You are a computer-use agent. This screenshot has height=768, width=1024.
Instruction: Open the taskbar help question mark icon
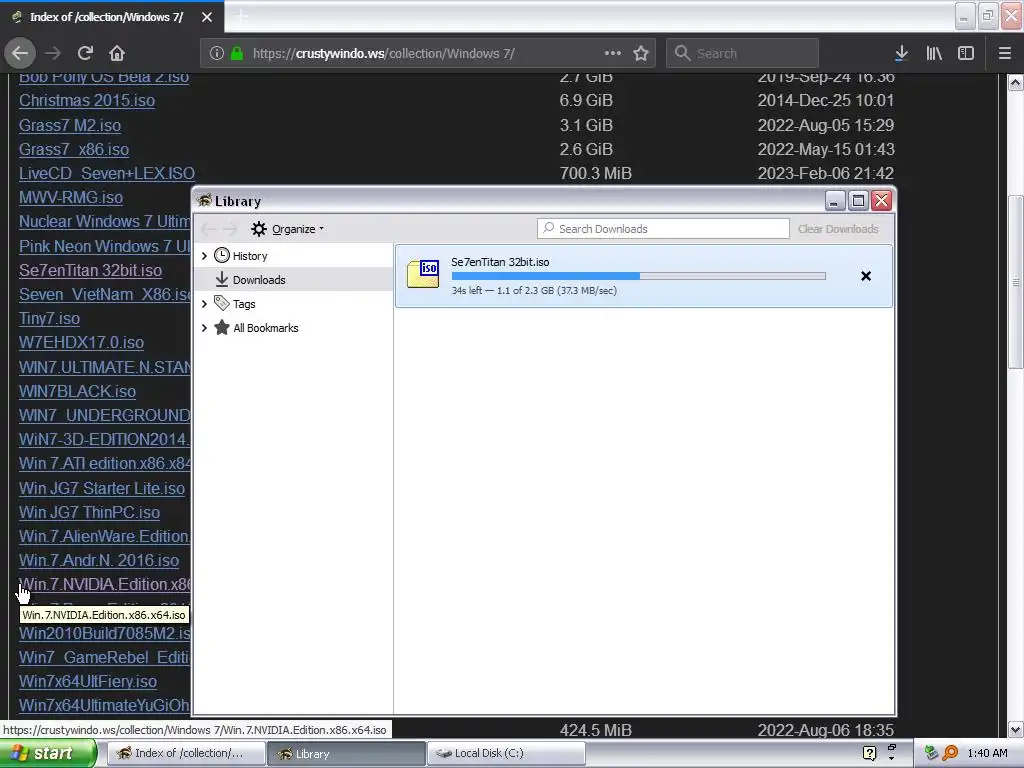869,753
